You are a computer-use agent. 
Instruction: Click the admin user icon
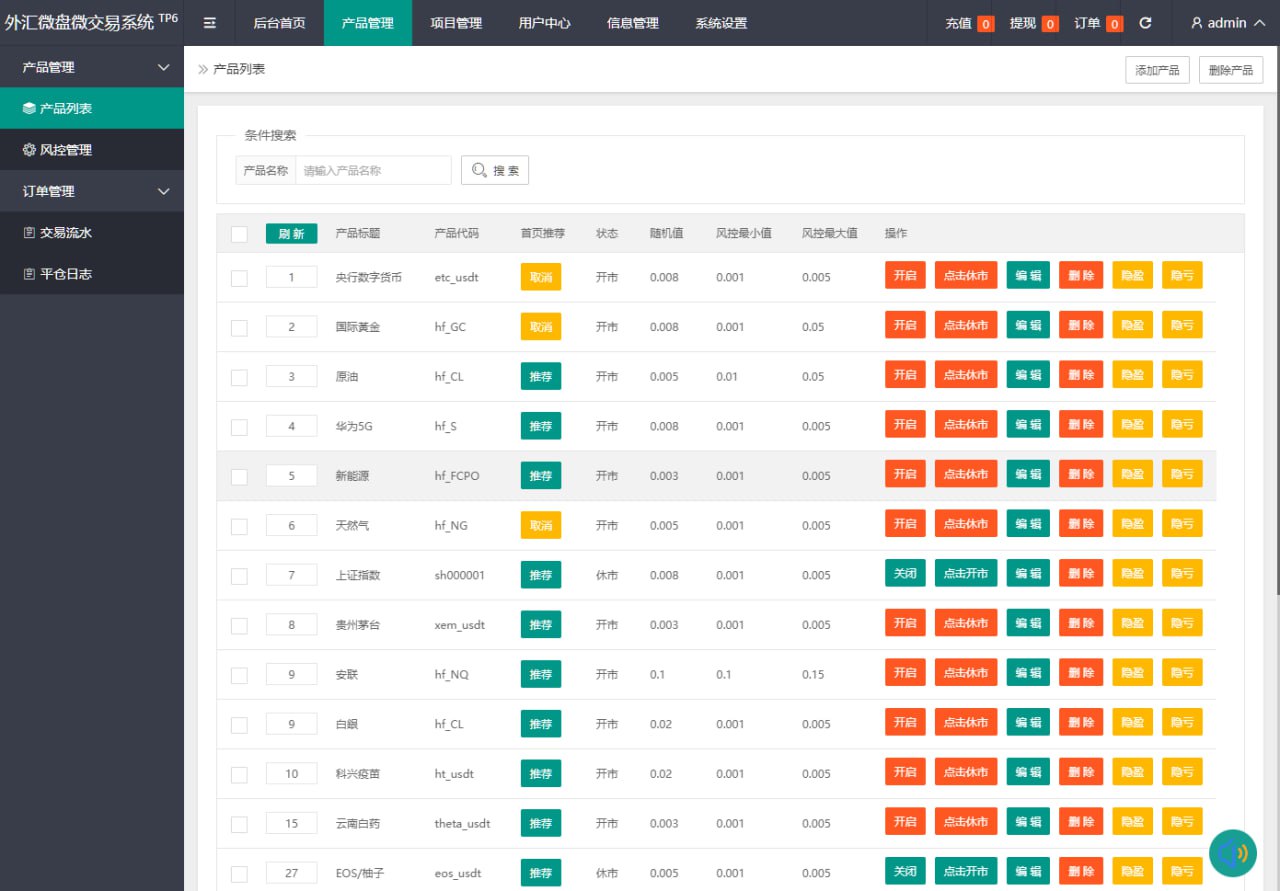(x=1197, y=23)
